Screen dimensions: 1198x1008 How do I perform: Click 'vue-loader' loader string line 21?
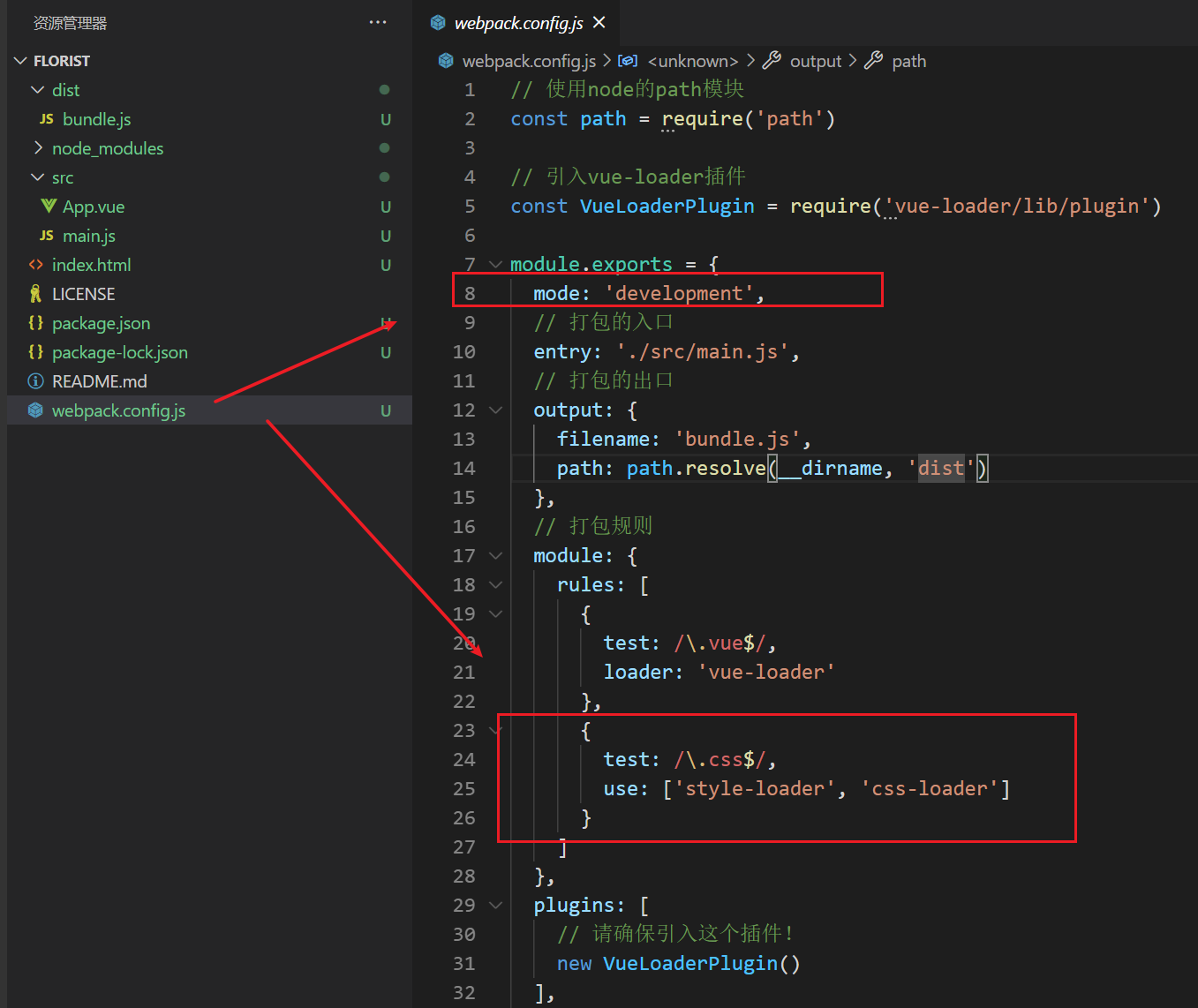pos(766,672)
